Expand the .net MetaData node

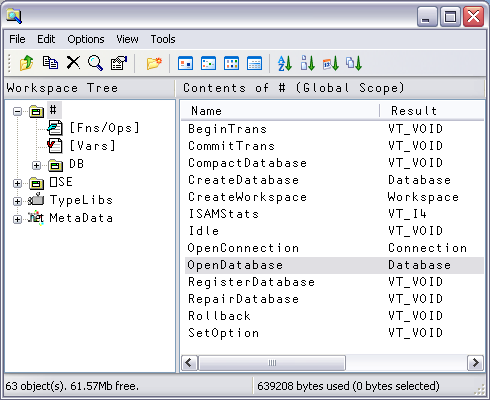tap(17, 219)
